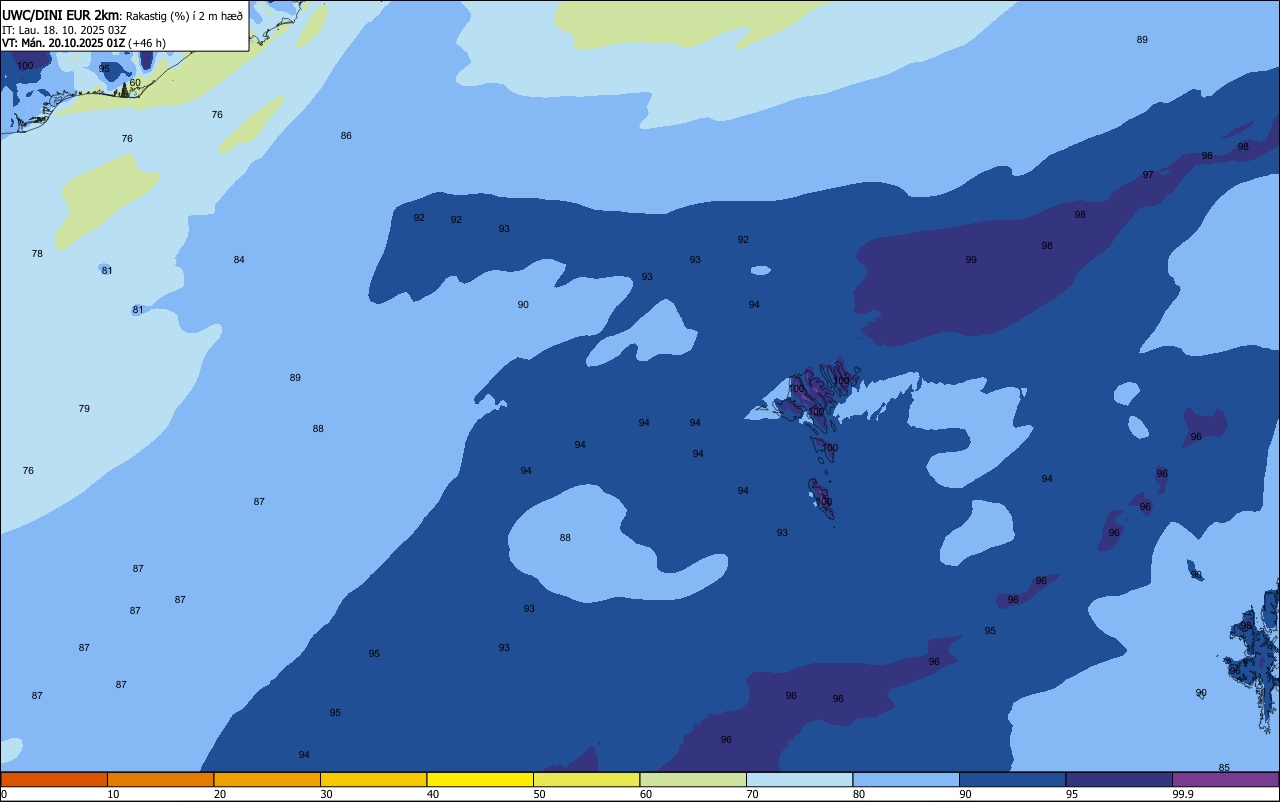The height and width of the screenshot is (802, 1280).
Task: Select the 'IT: Lau. 18. 10. 2025 03Z' line
Action: tap(64, 30)
